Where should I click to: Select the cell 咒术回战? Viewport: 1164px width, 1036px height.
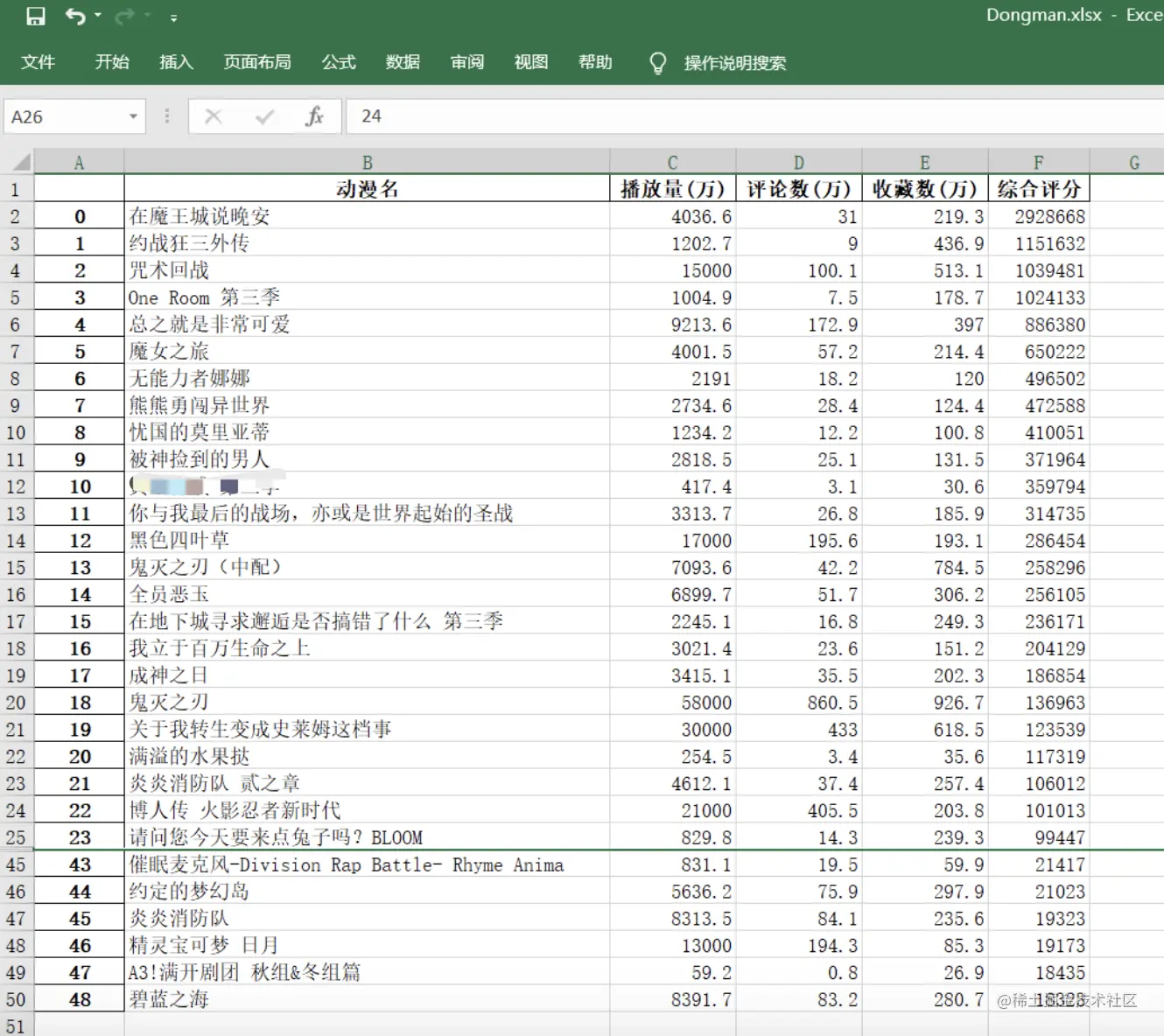(367, 270)
